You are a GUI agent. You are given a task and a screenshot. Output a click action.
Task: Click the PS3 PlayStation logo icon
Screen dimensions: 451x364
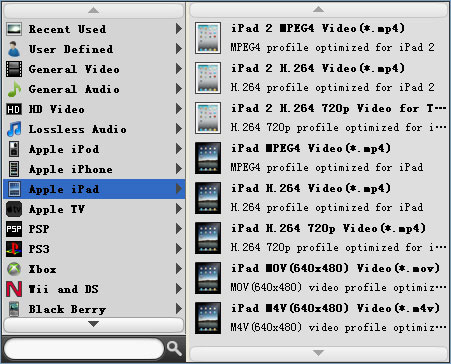[x=14, y=249]
